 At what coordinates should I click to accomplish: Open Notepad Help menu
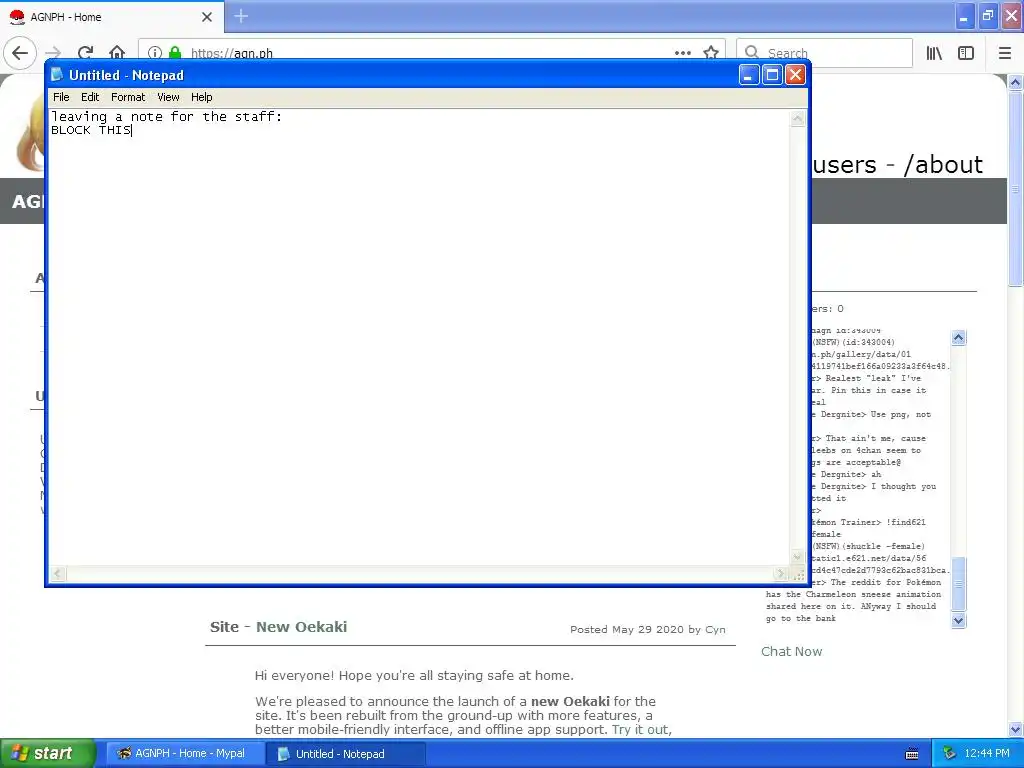[201, 97]
